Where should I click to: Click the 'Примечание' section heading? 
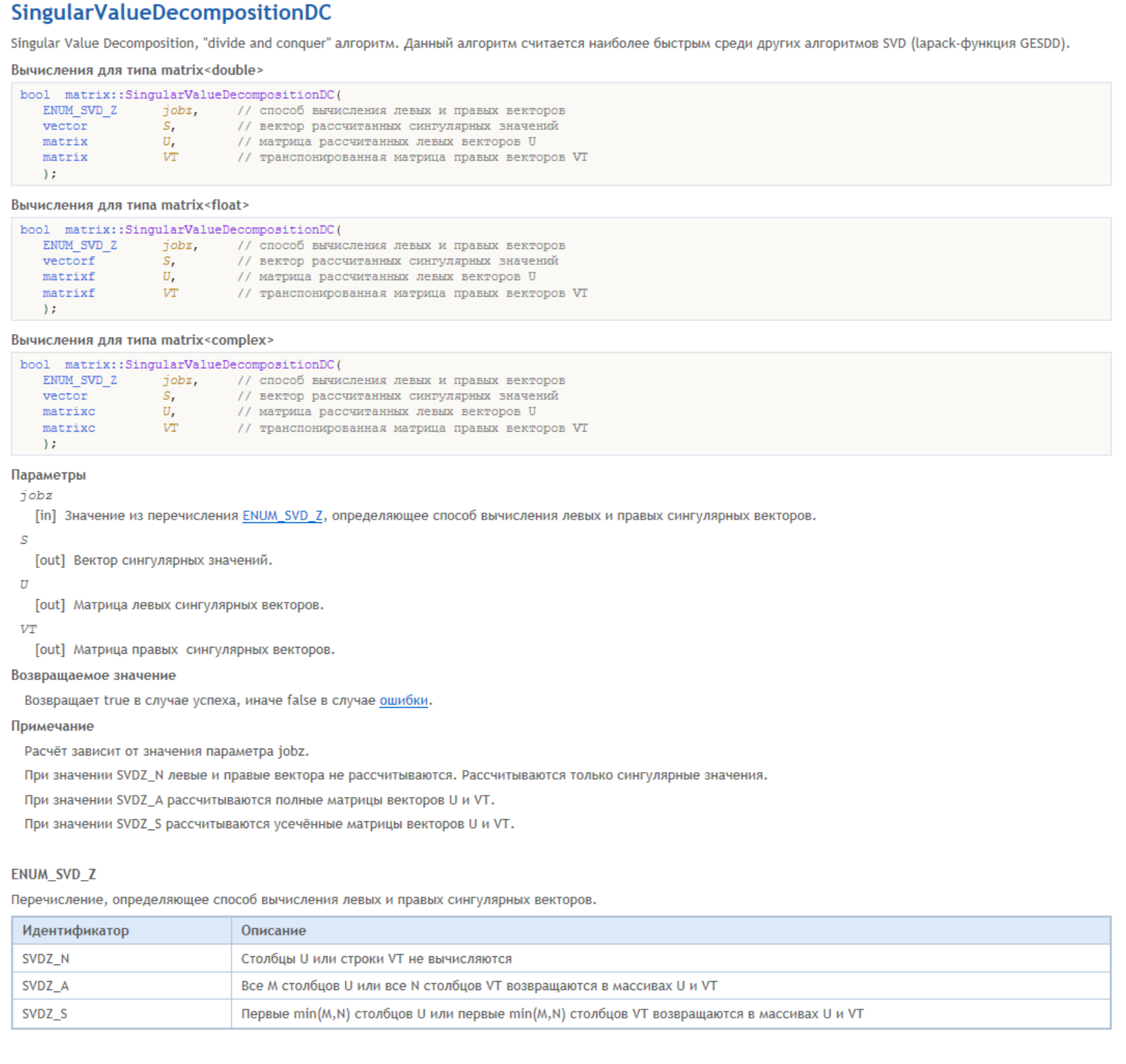53,726
